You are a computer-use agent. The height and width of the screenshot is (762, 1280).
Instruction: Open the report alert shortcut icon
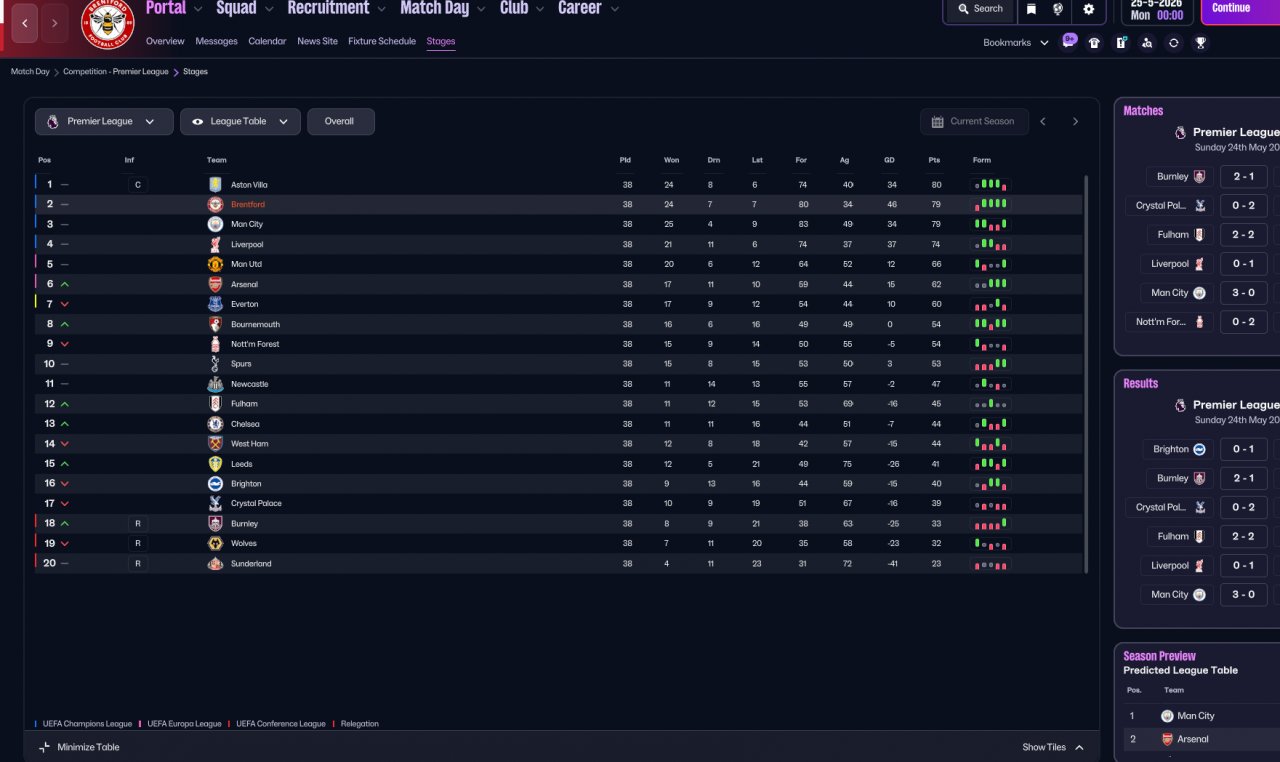[x=1121, y=43]
